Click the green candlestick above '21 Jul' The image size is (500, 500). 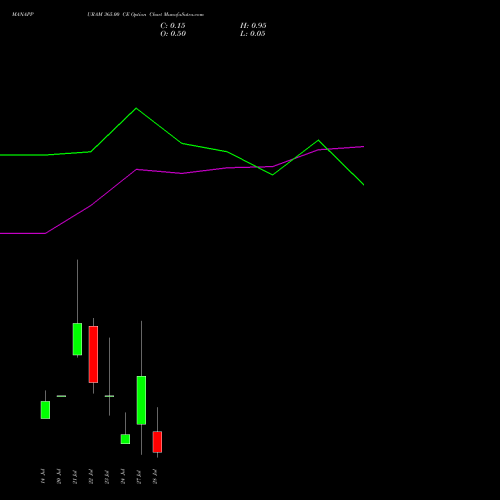tap(77, 339)
